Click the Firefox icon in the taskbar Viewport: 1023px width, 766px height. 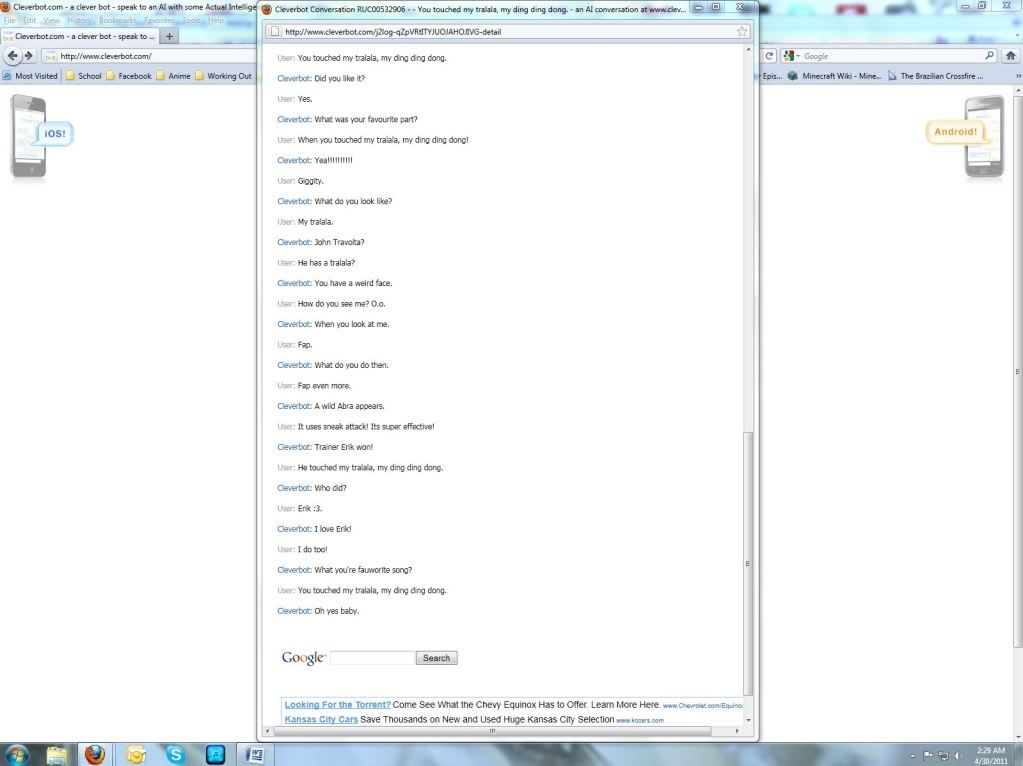coord(94,754)
